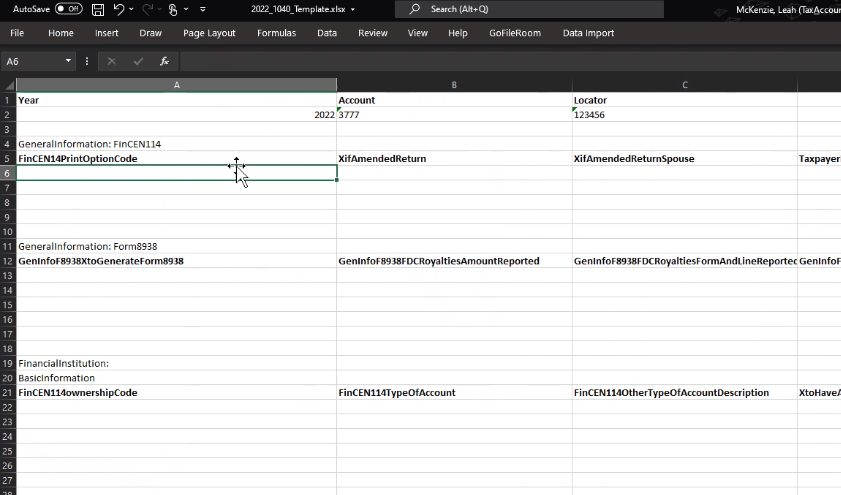Switch to the Data tab

327,33
